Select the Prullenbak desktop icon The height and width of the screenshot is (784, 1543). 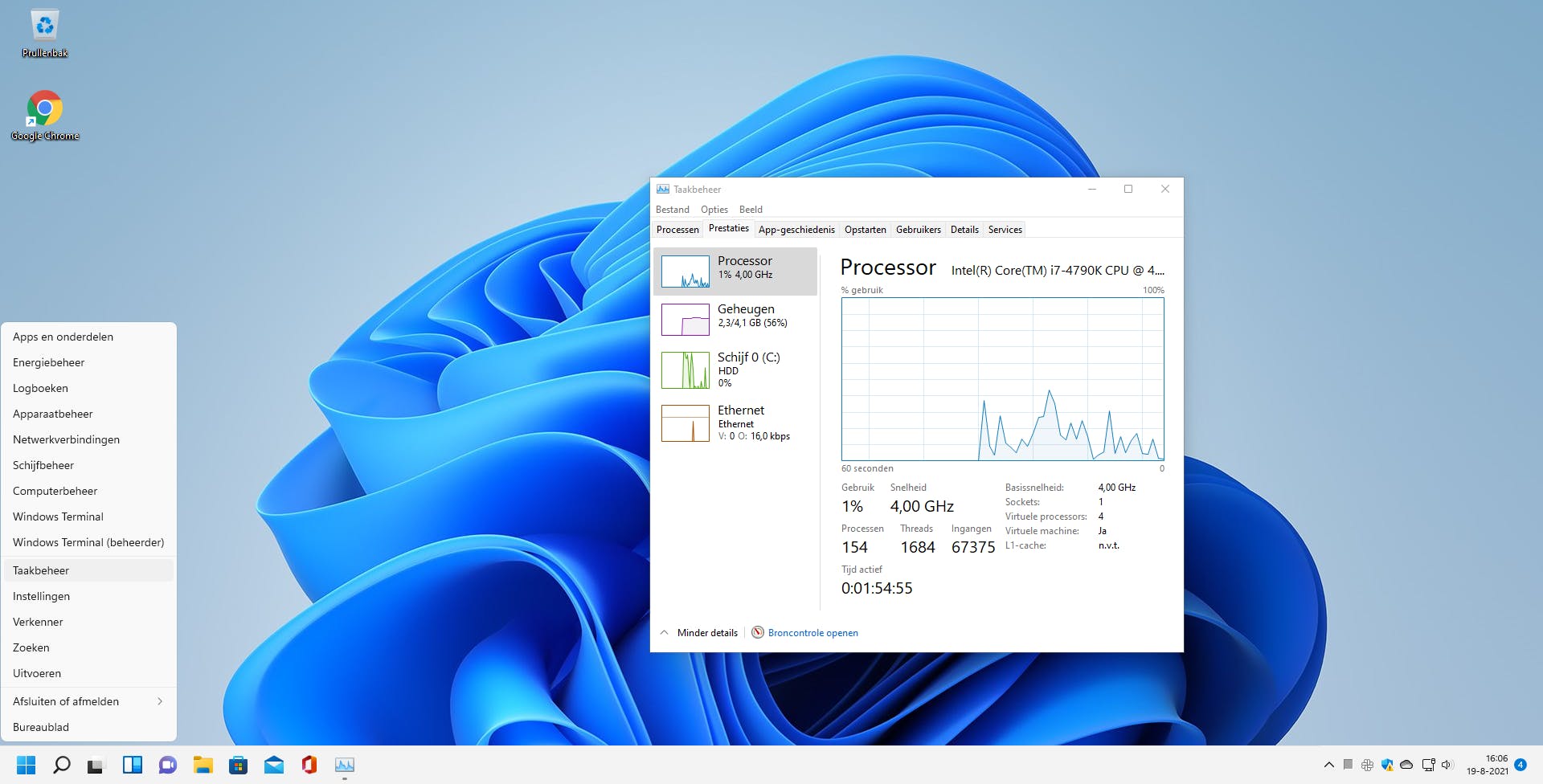(x=45, y=34)
